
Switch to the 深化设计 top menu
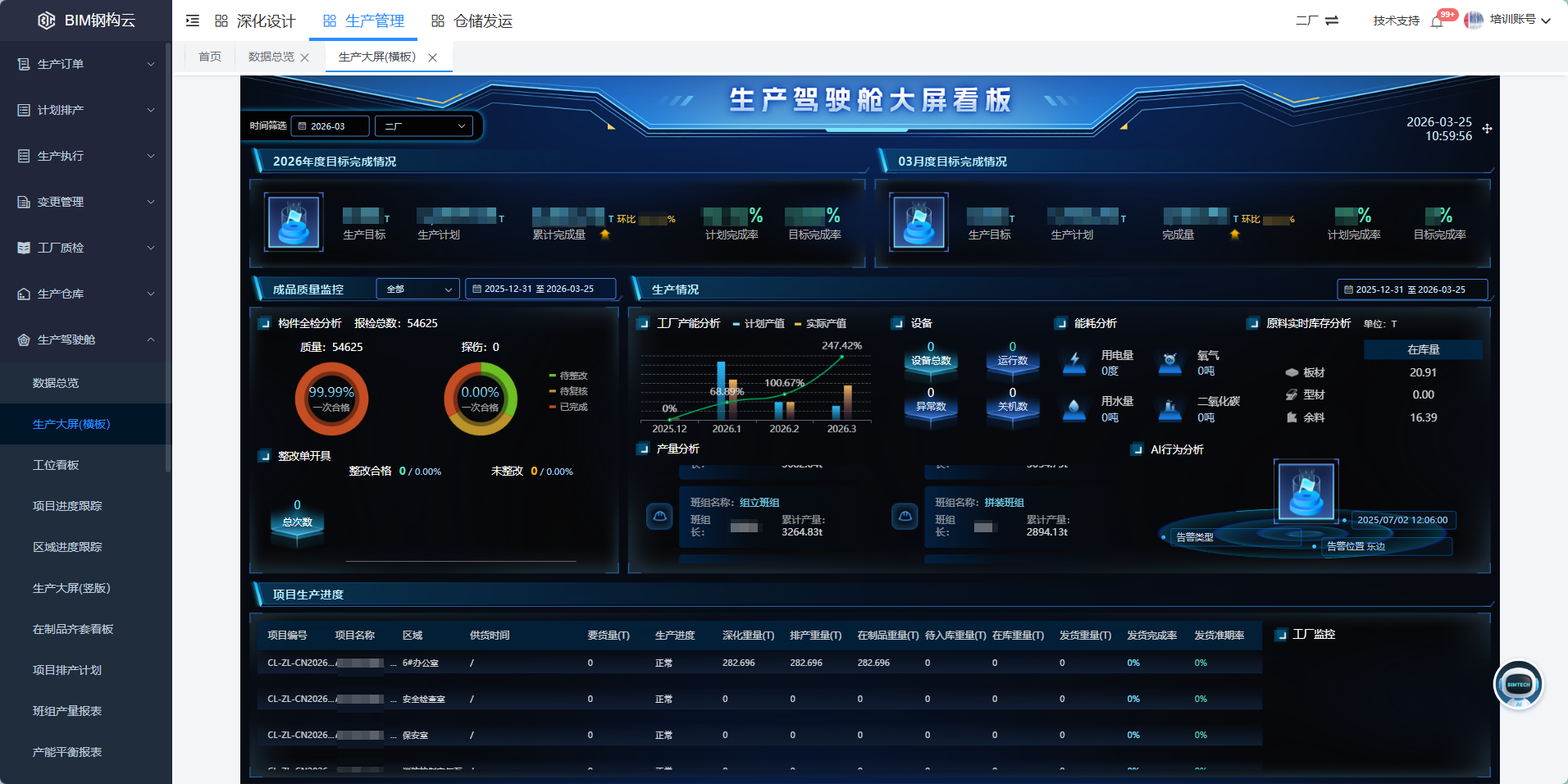click(x=255, y=21)
